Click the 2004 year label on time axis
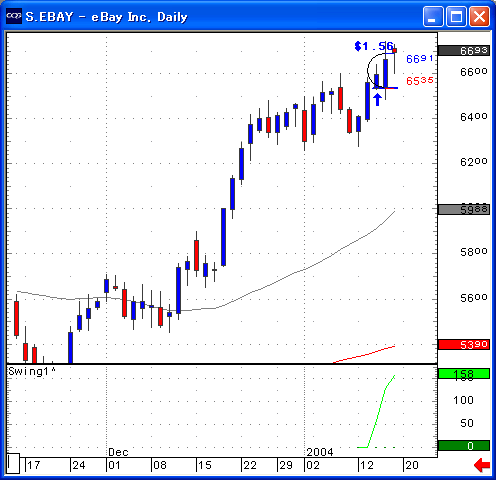The height and width of the screenshot is (480, 496). [320, 452]
